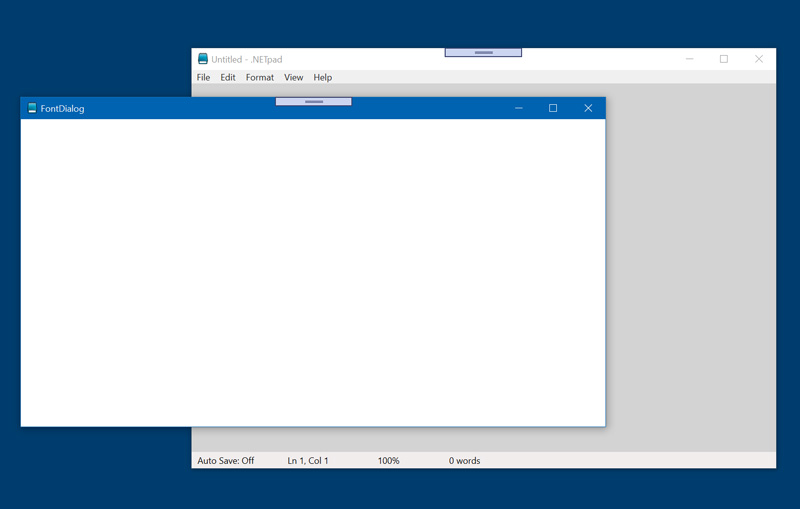The image size is (800, 509).
Task: Maximize the .NETpad window
Action: [724, 59]
